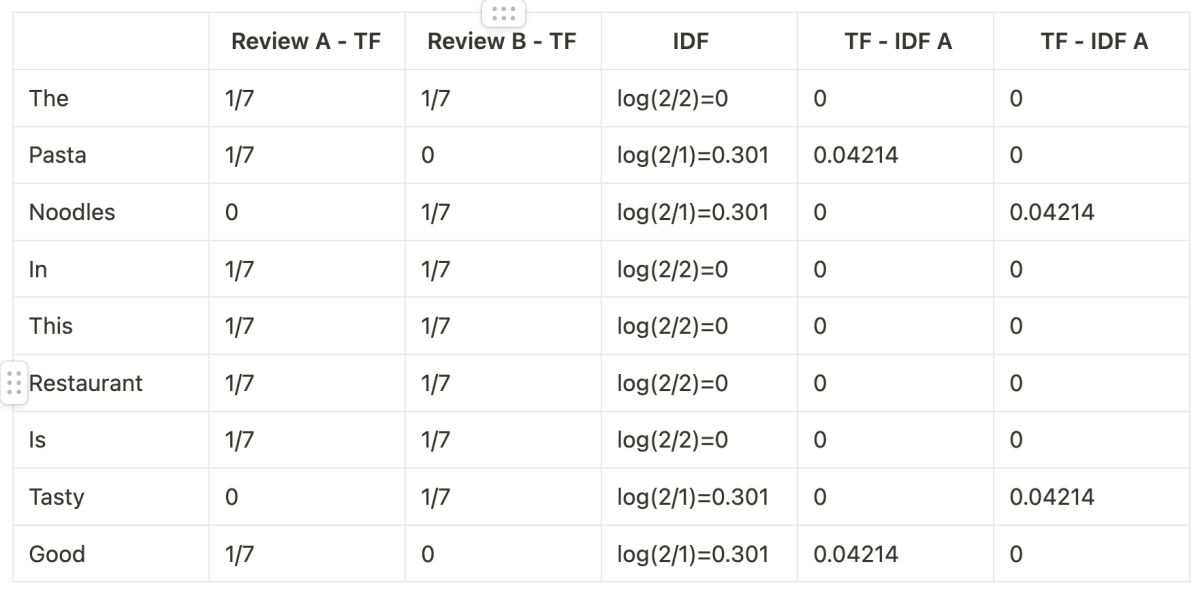This screenshot has height=590, width=1200.
Task: Click the IDF value in the Pasta row
Action: click(x=693, y=155)
